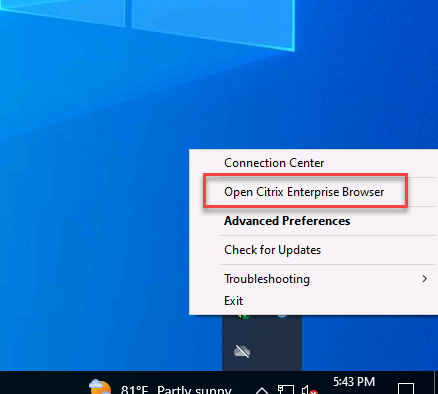Open Connection Center from context menu
The width and height of the screenshot is (438, 394).
[x=313, y=163]
